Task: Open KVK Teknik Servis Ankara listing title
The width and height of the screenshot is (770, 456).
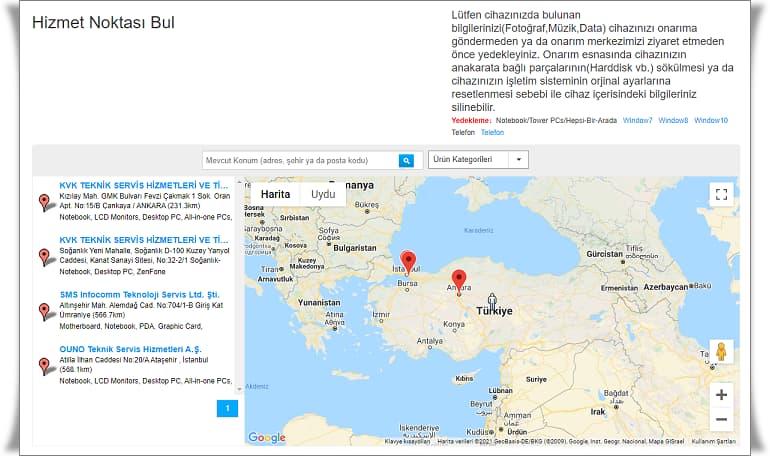Action: pos(144,185)
